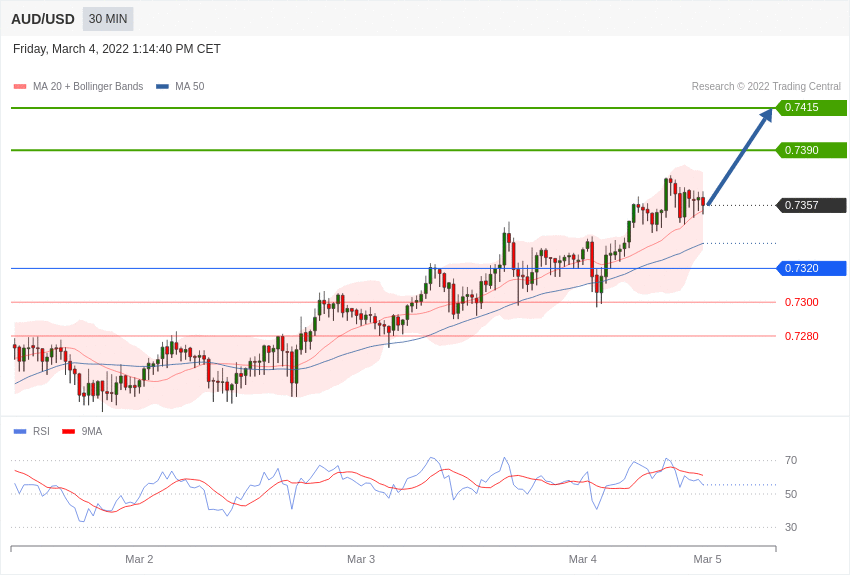This screenshot has height=576, width=850.
Task: Click the RSI 70 overbought level label
Action: (x=791, y=460)
